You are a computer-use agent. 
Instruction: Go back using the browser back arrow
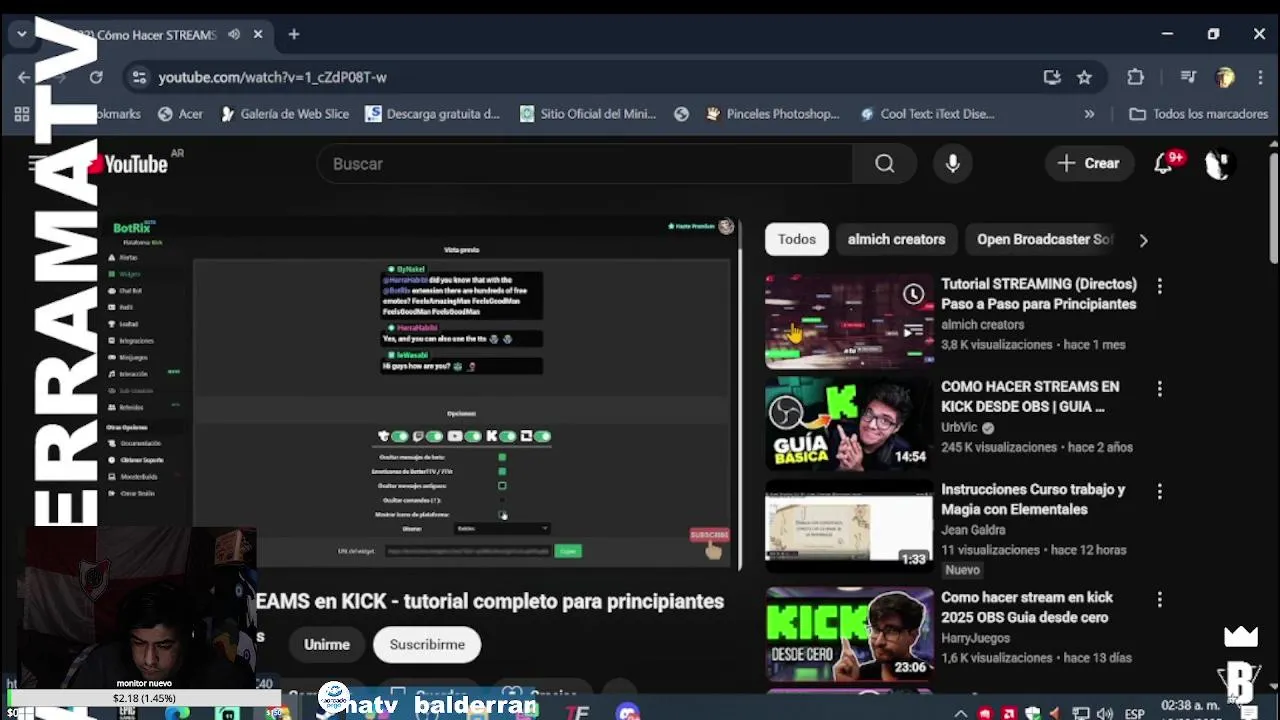coord(24,77)
